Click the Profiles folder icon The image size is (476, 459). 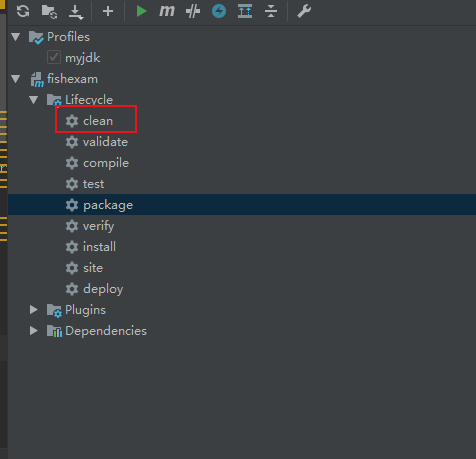click(36, 37)
